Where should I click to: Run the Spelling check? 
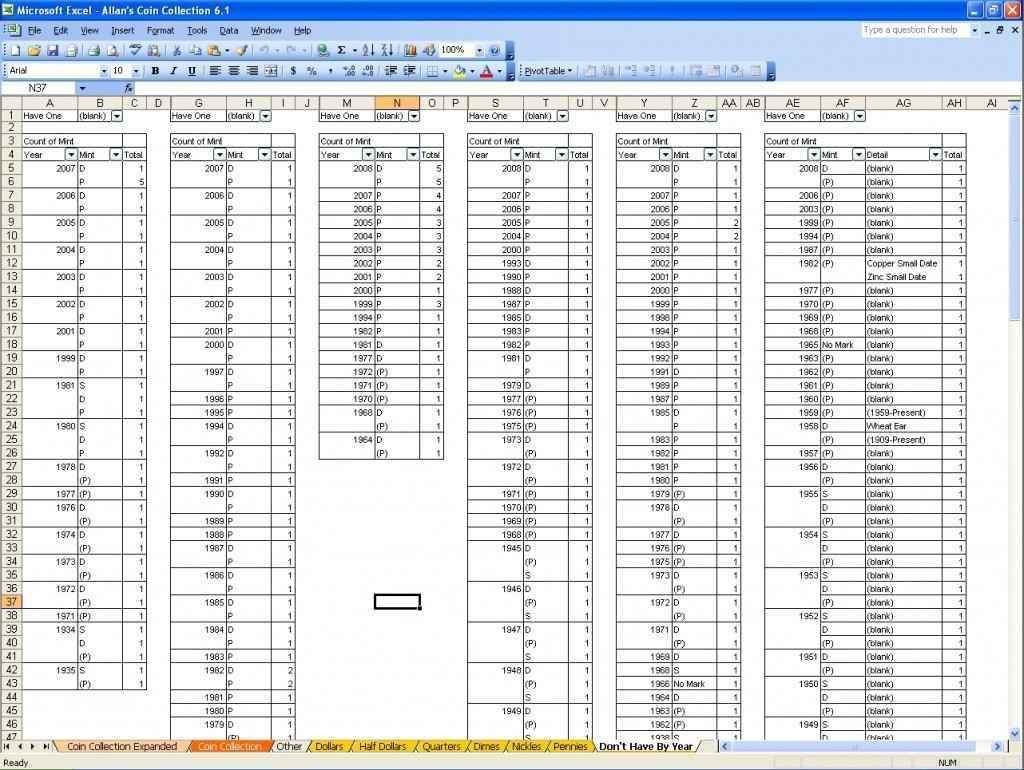(135, 50)
